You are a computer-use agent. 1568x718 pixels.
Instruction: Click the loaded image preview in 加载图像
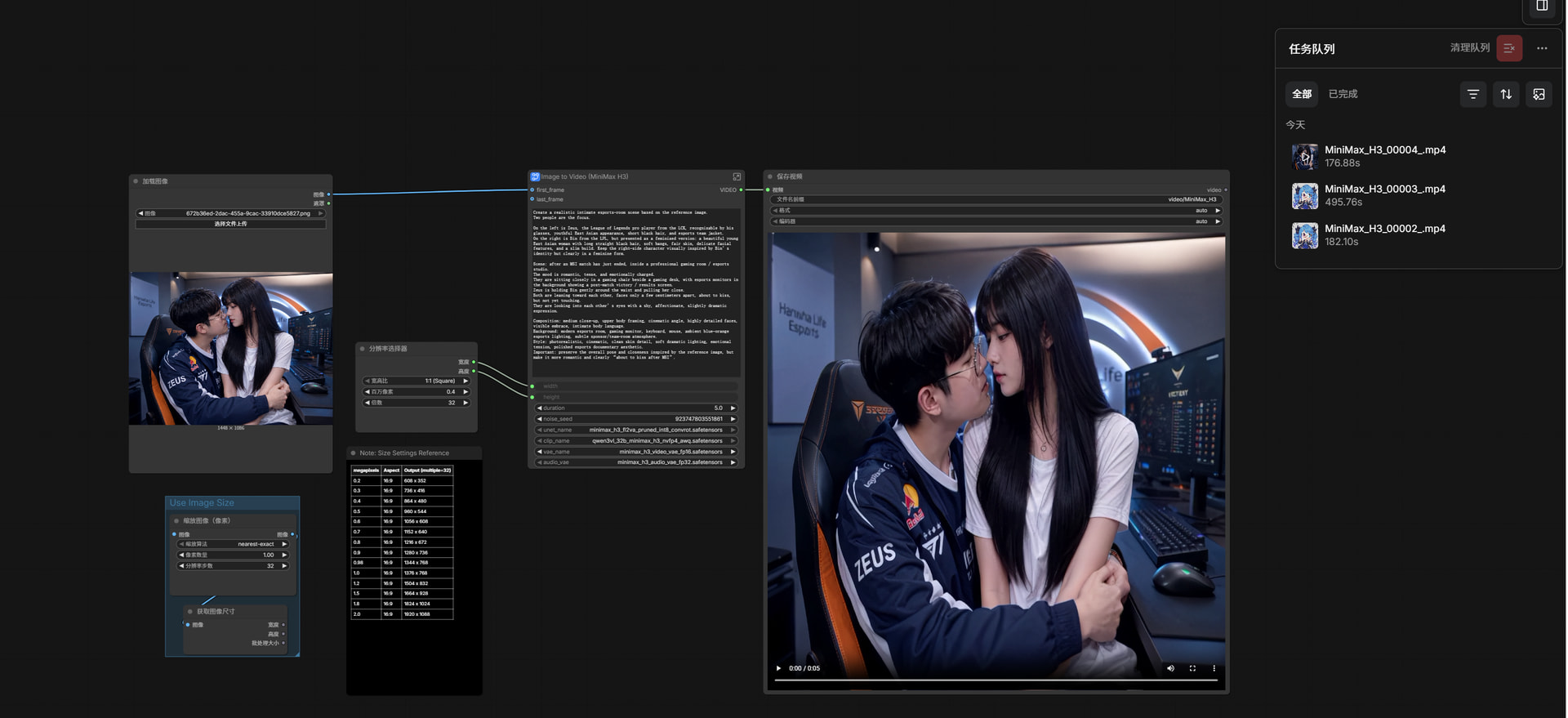231,348
